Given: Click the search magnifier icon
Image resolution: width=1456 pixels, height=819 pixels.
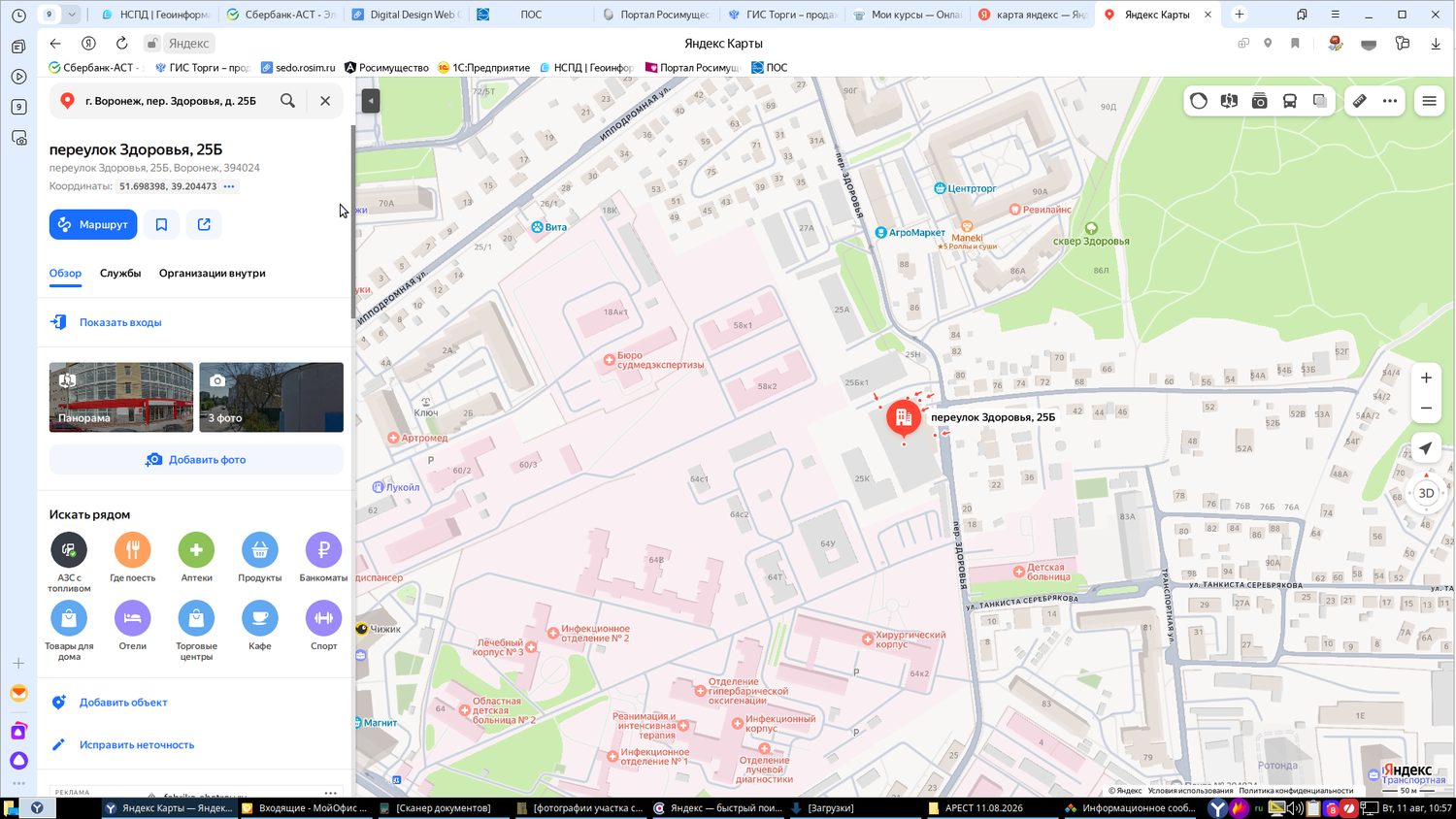Looking at the screenshot, I should [x=287, y=101].
